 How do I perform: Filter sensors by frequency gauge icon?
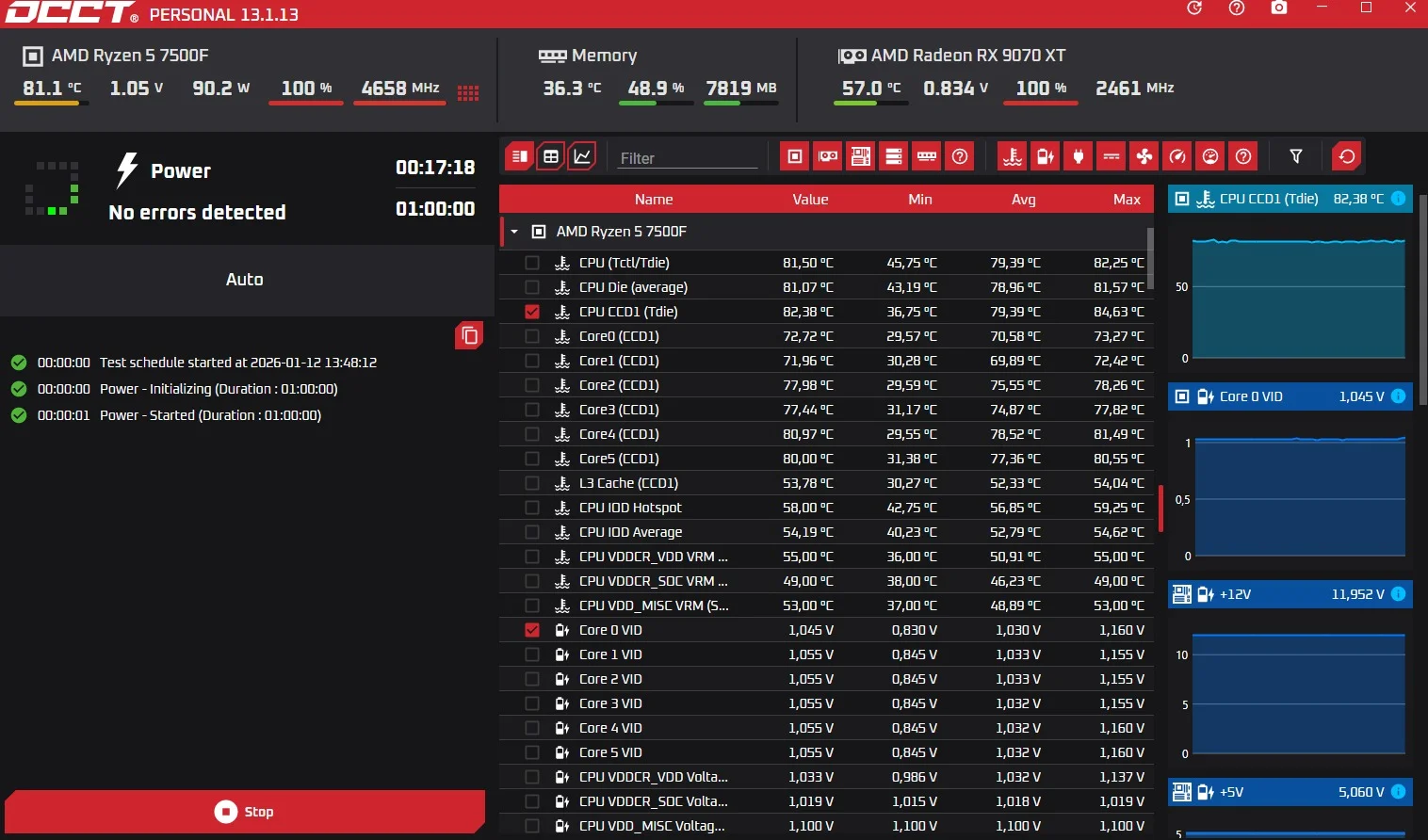(1177, 156)
